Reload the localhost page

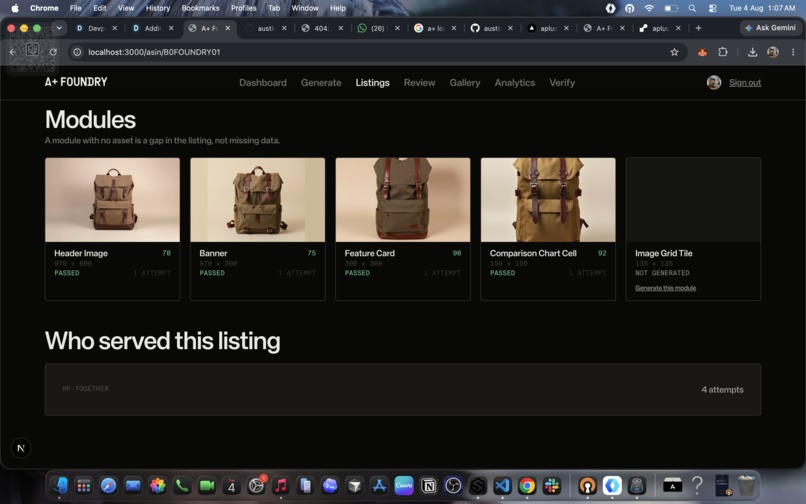coord(53,52)
